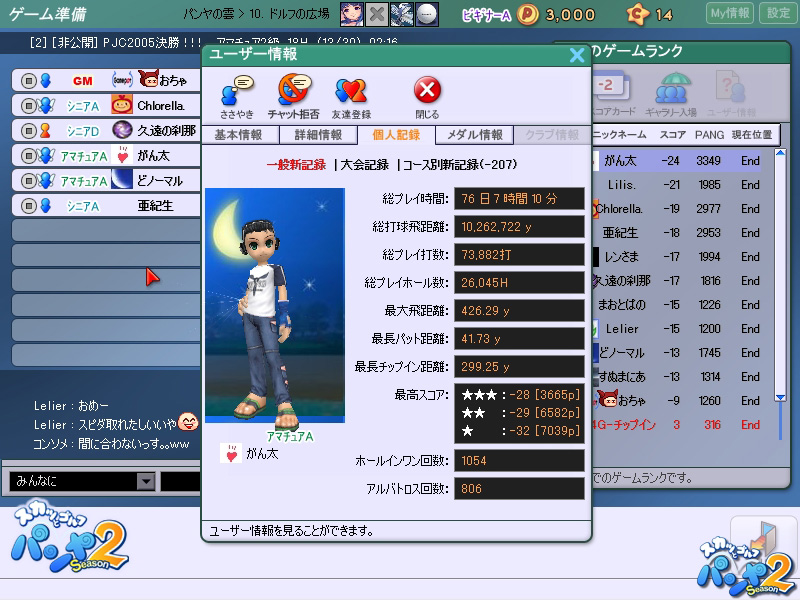
Task: Click the 久遠の刹那 purple avatar icon
Action: (122, 130)
